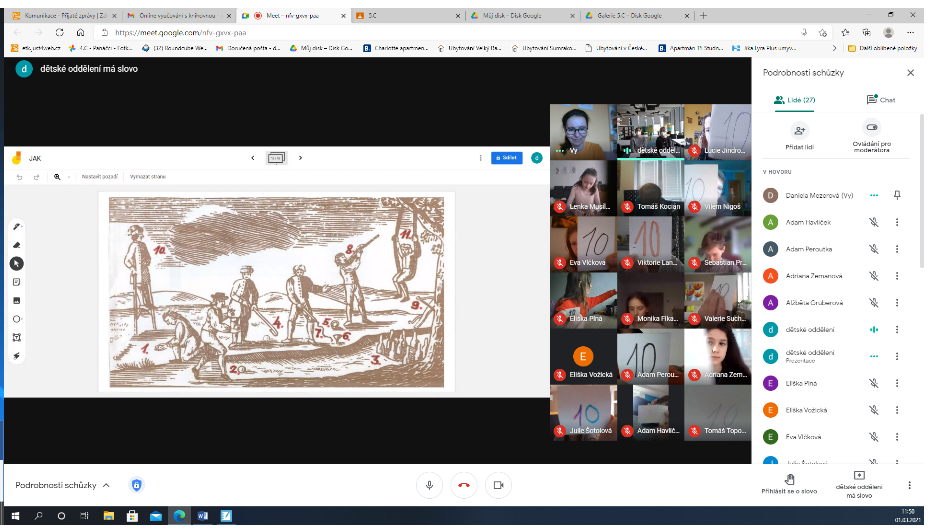The width and height of the screenshot is (938, 530).
Task: Reload the page with browser refresh
Action: tap(59, 32)
